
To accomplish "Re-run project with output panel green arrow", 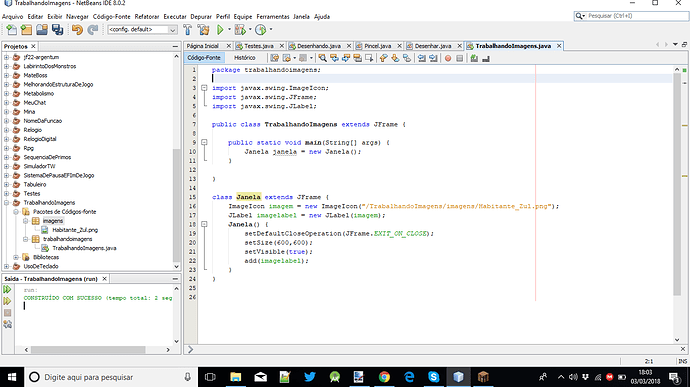I will click(x=7, y=289).
